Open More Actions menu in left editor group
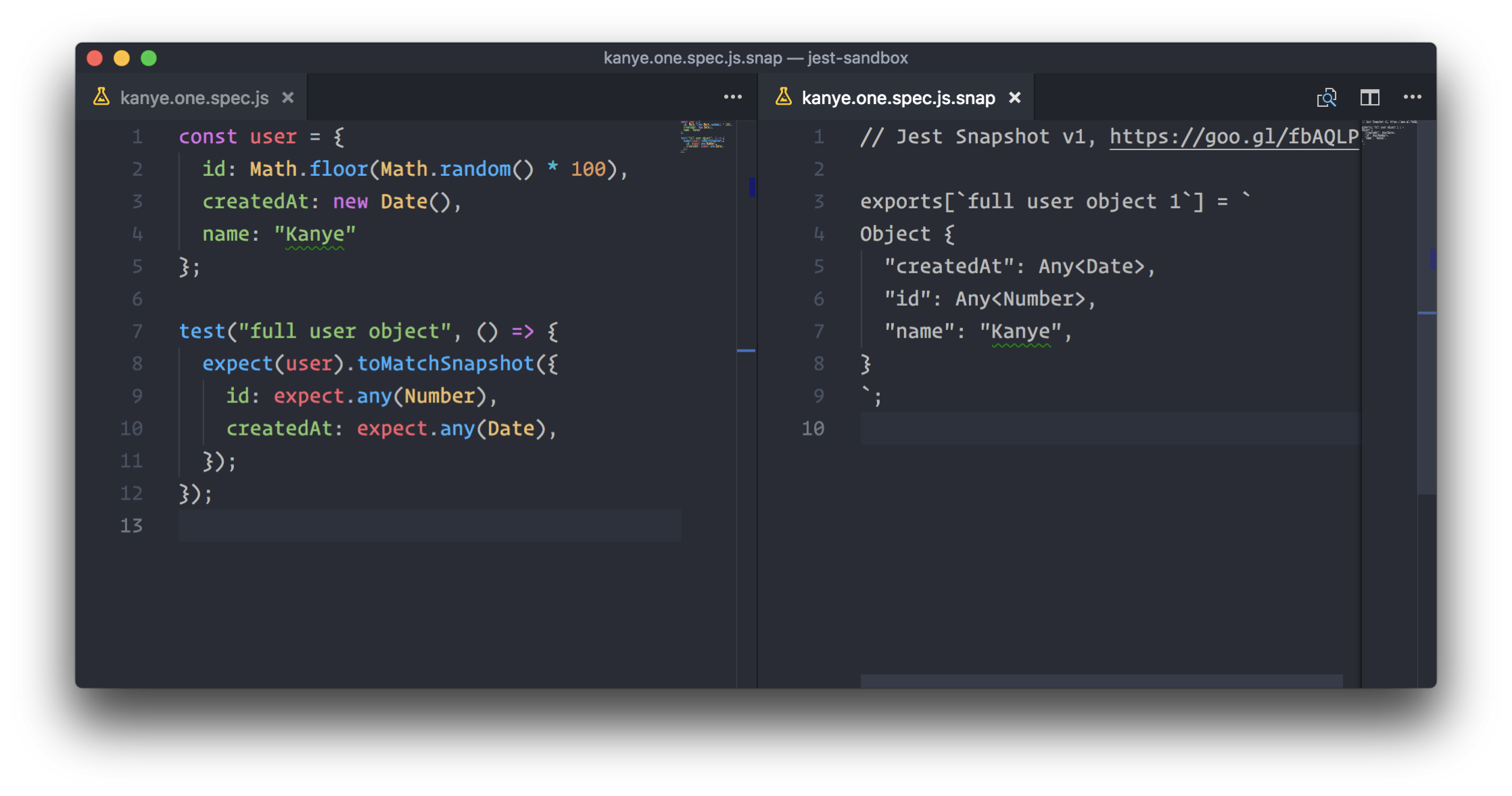The height and width of the screenshot is (796, 1512). click(732, 97)
